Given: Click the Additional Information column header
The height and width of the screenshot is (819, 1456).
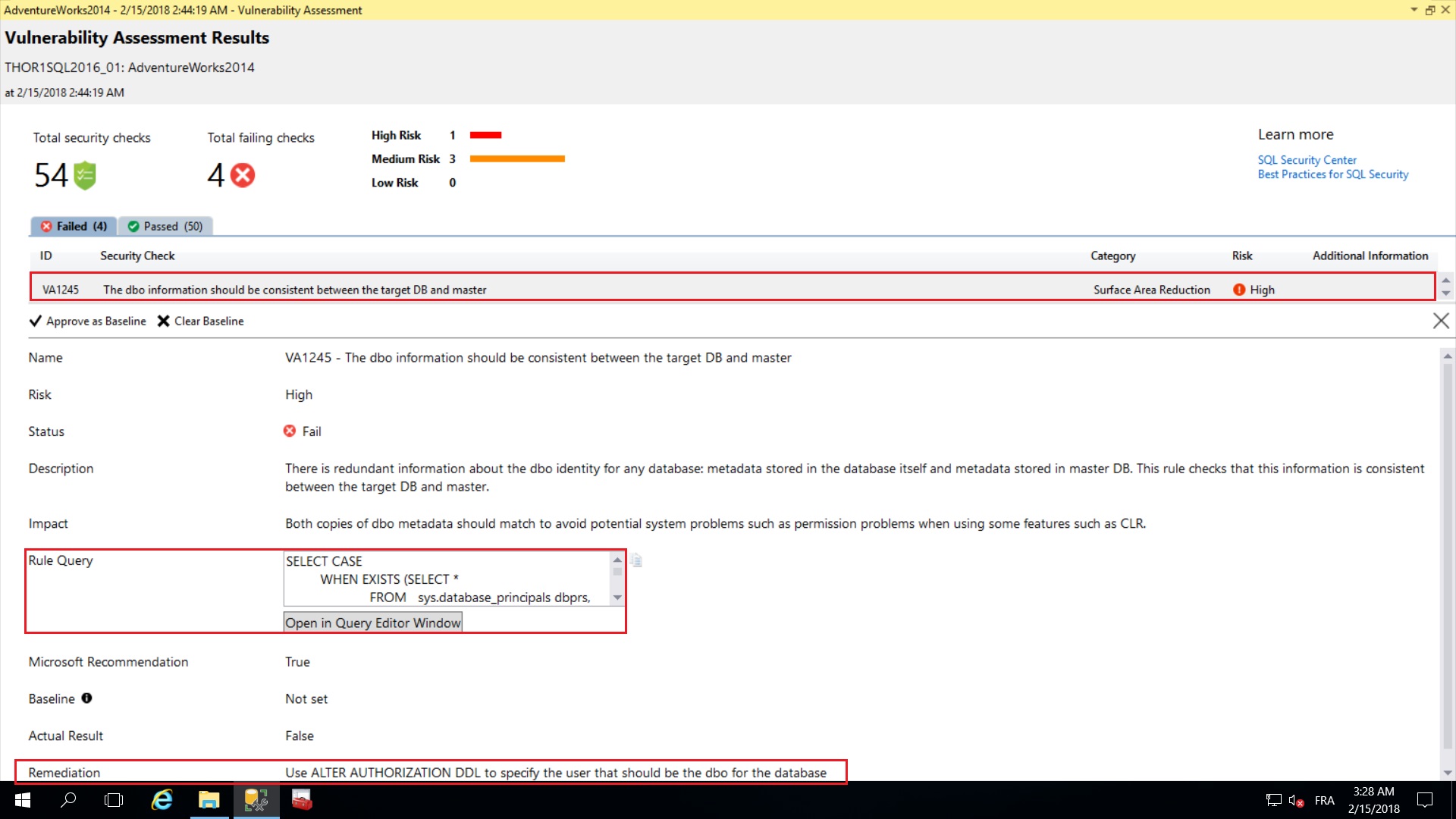Looking at the screenshot, I should point(1370,256).
